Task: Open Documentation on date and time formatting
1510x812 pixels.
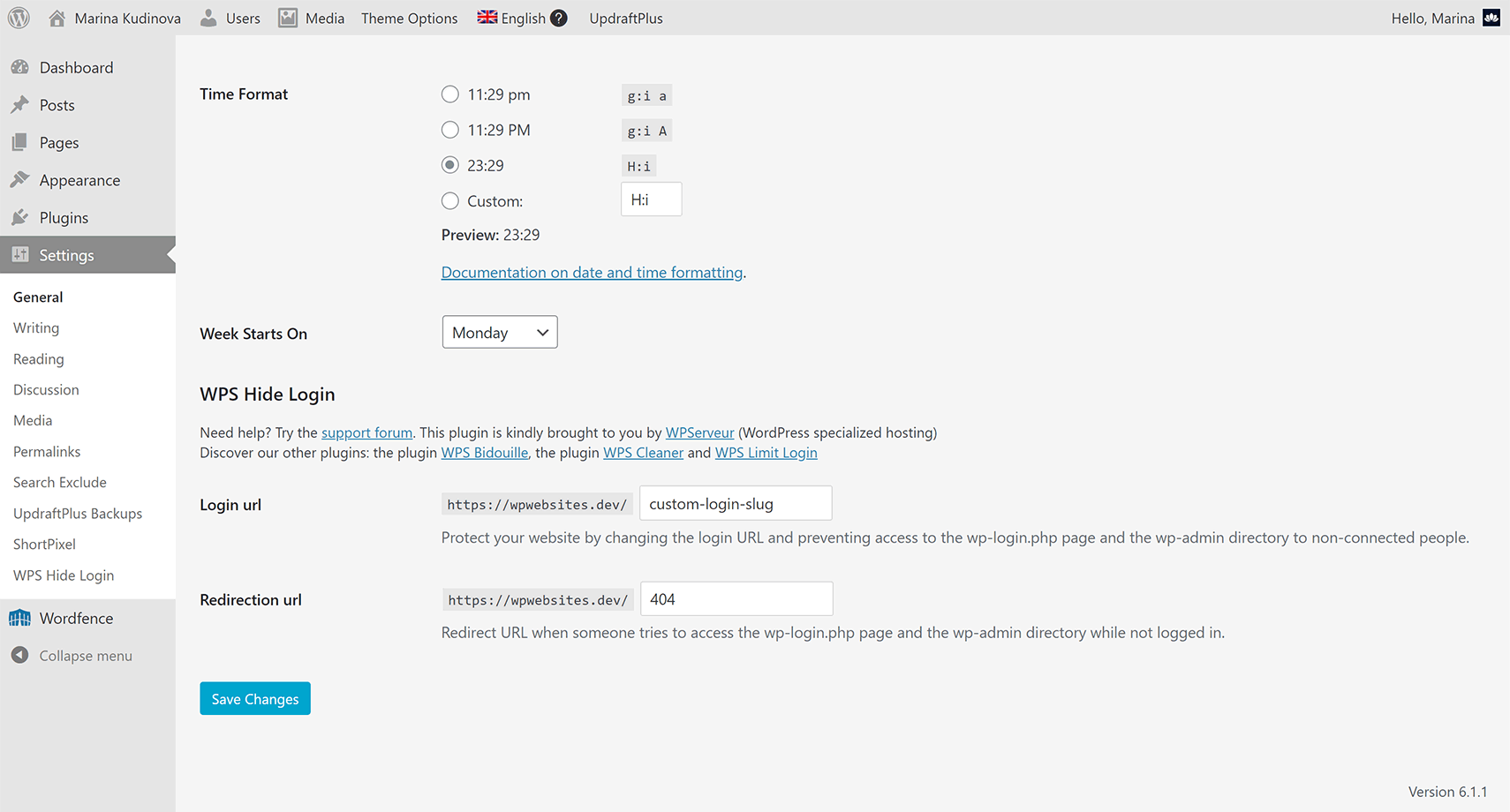Action: click(592, 272)
